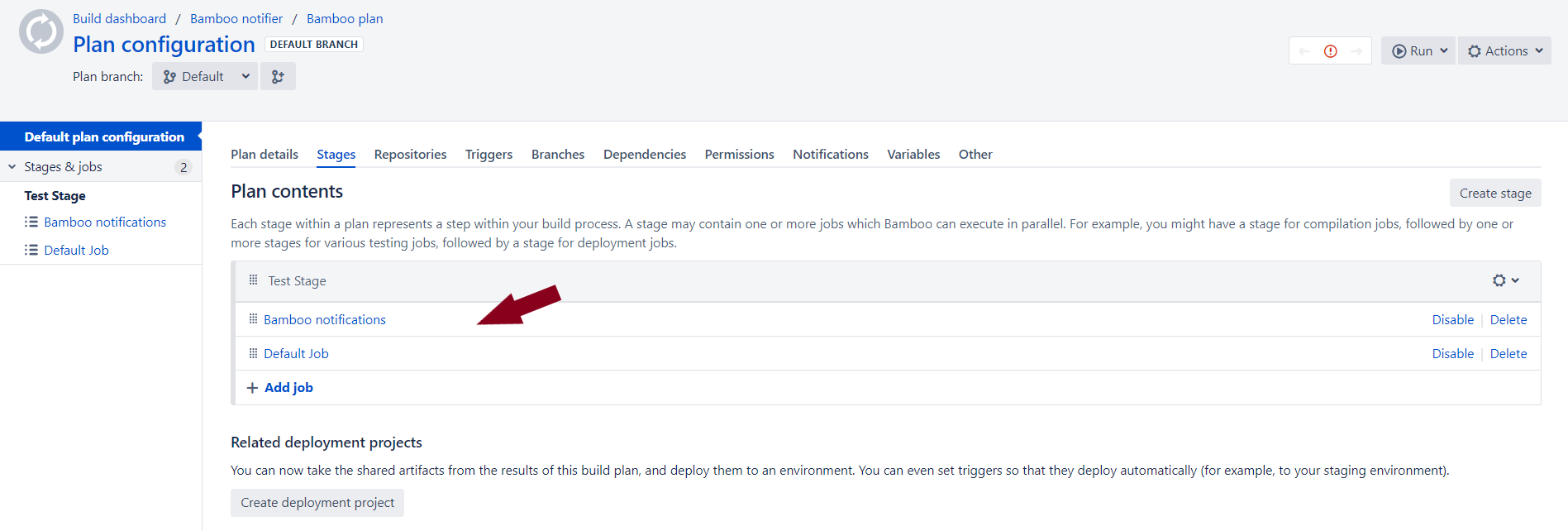This screenshot has height=531, width=1568.
Task: Disable the Default Job
Action: 1452,354
